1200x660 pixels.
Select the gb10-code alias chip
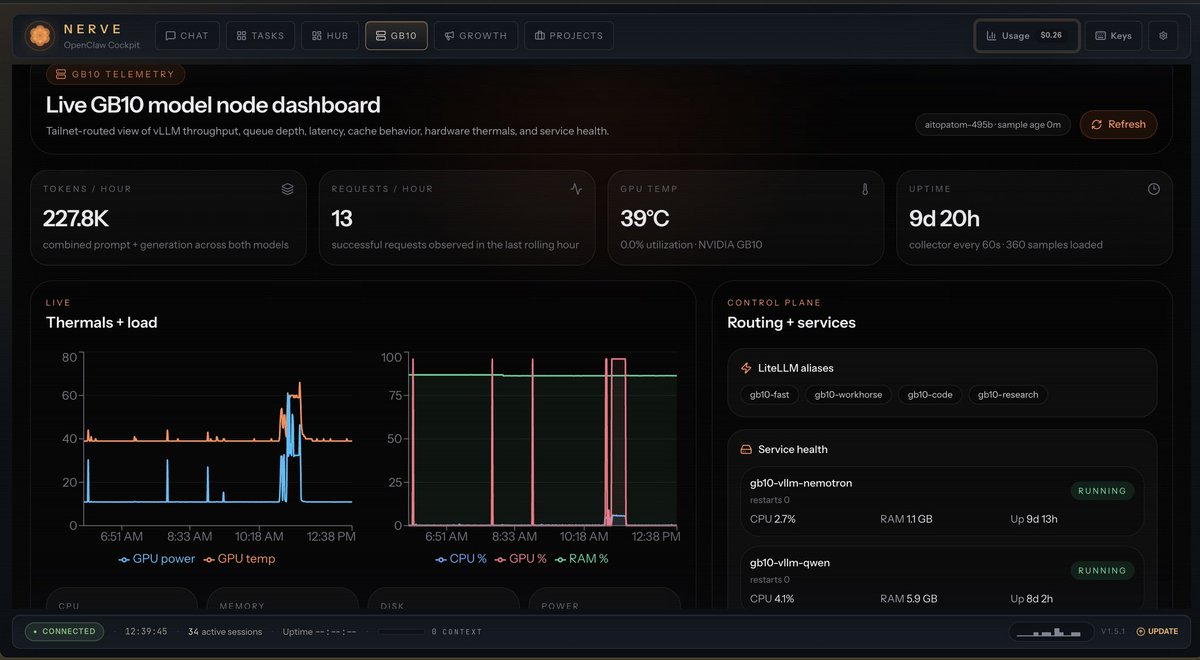[930, 394]
